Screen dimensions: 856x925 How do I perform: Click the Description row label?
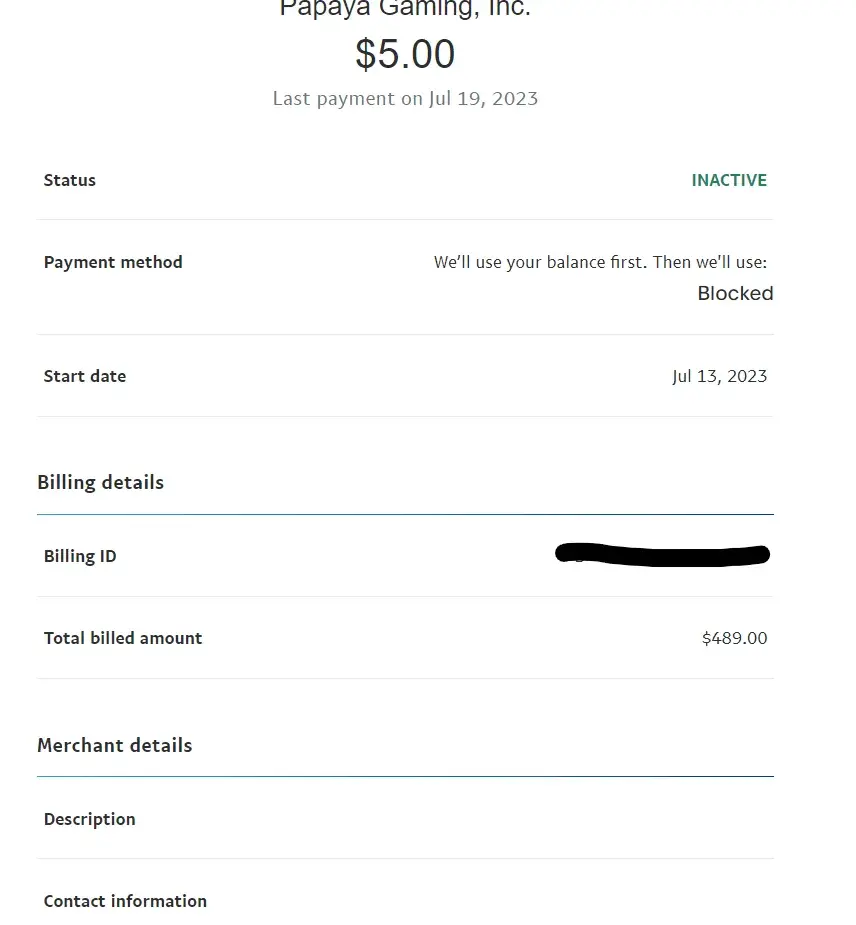pyautogui.click(x=90, y=820)
